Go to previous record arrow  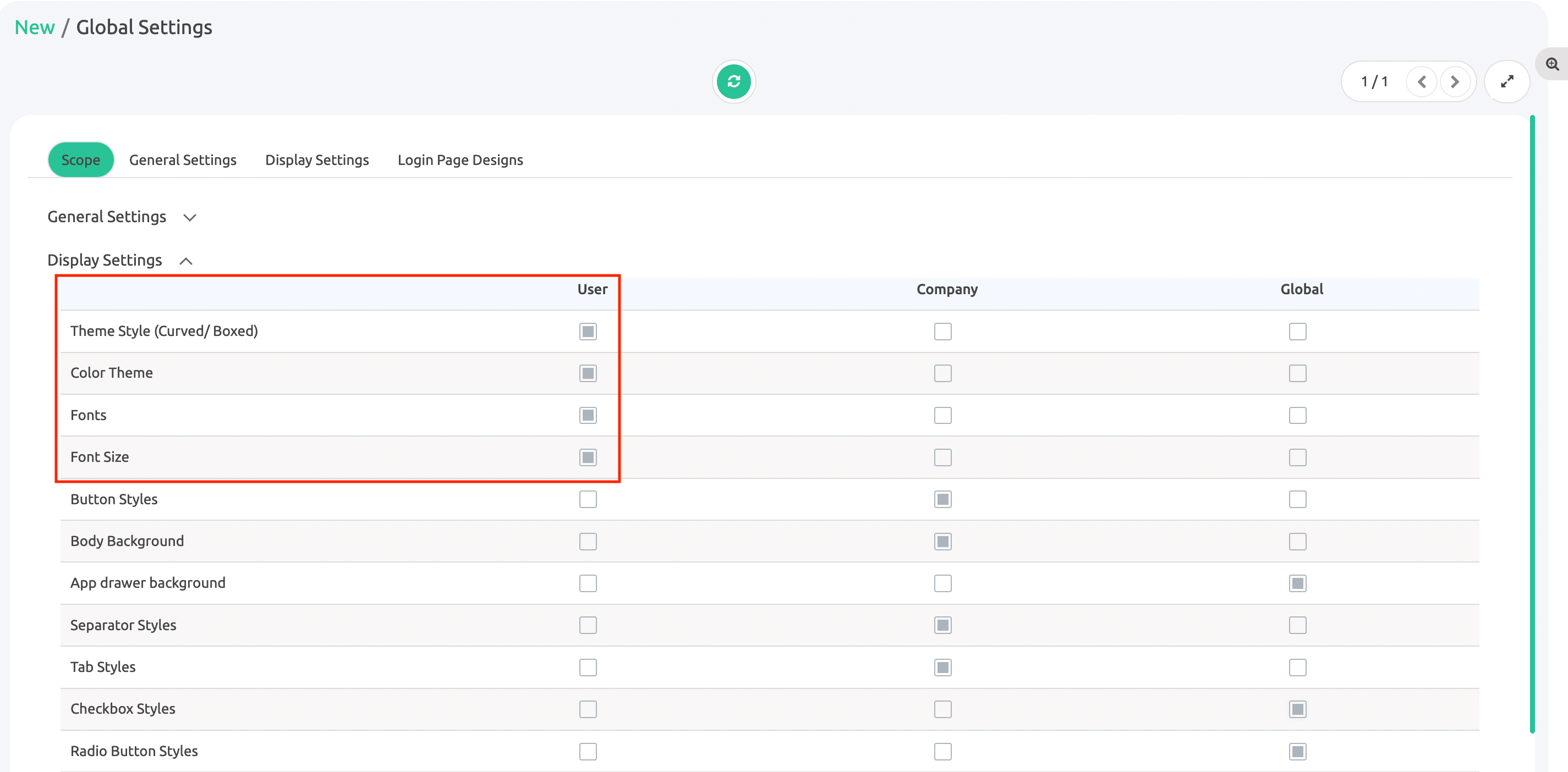click(1421, 81)
